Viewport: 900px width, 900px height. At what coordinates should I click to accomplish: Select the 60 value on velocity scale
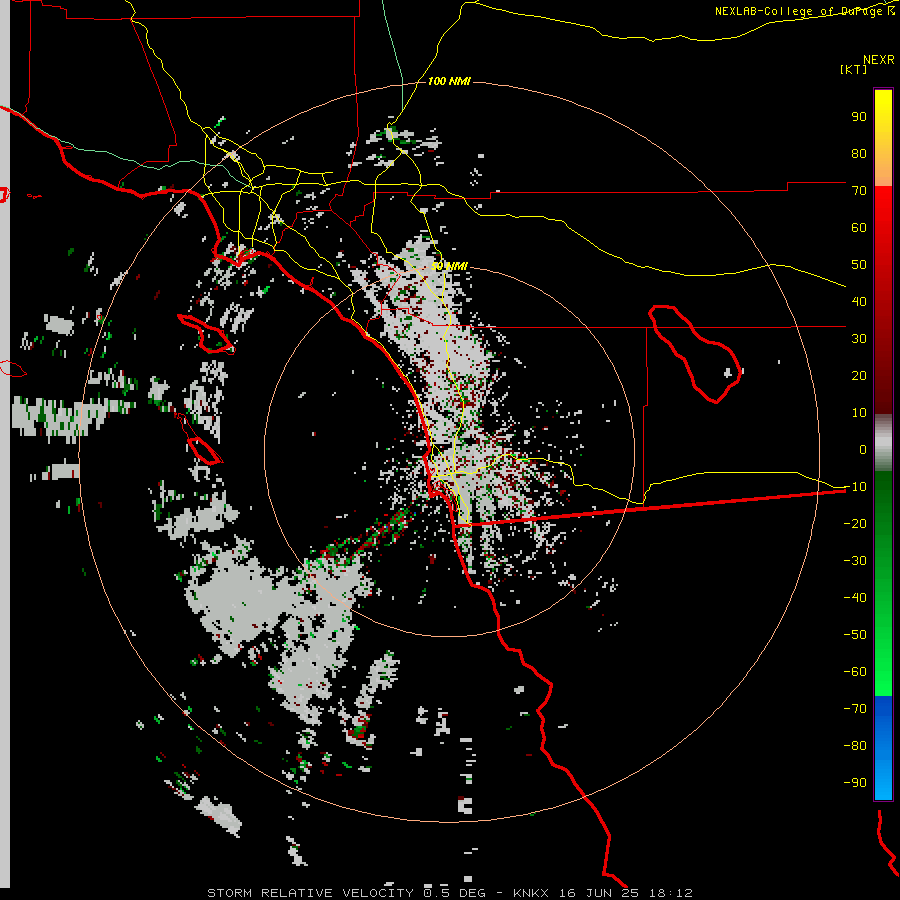[x=859, y=228]
